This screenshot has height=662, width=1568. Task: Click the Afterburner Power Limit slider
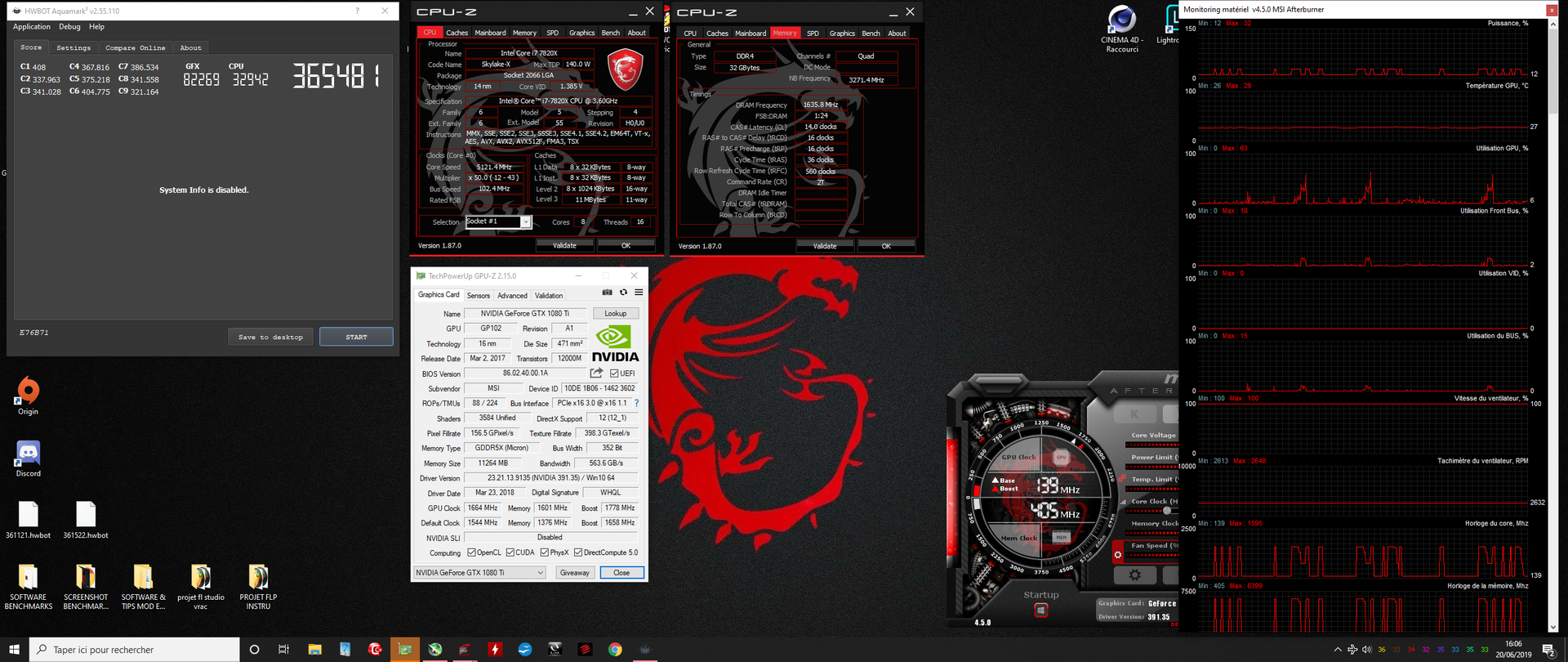coord(1152,466)
